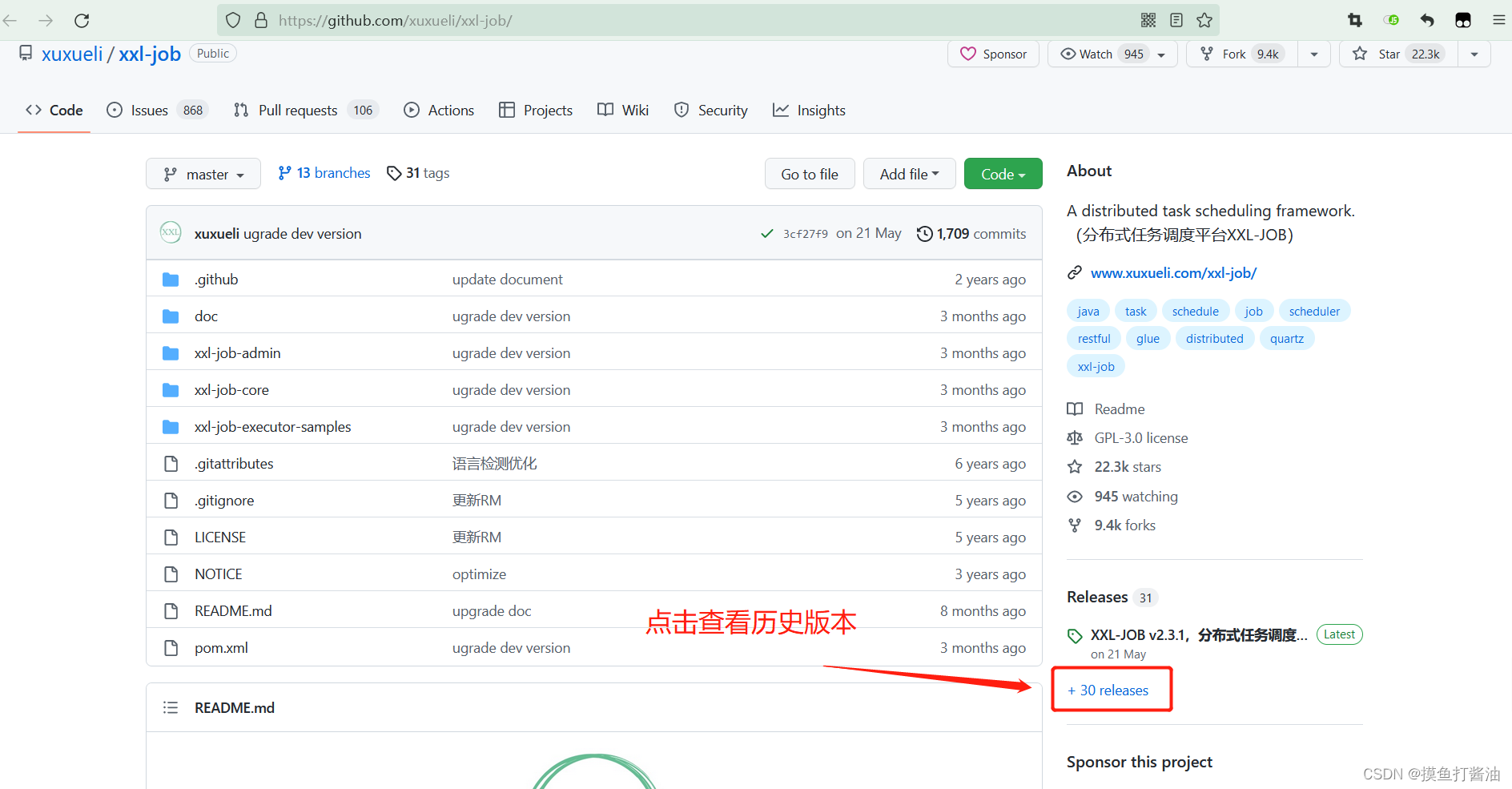
Task: Click the green badge extension icon
Action: [1391, 20]
